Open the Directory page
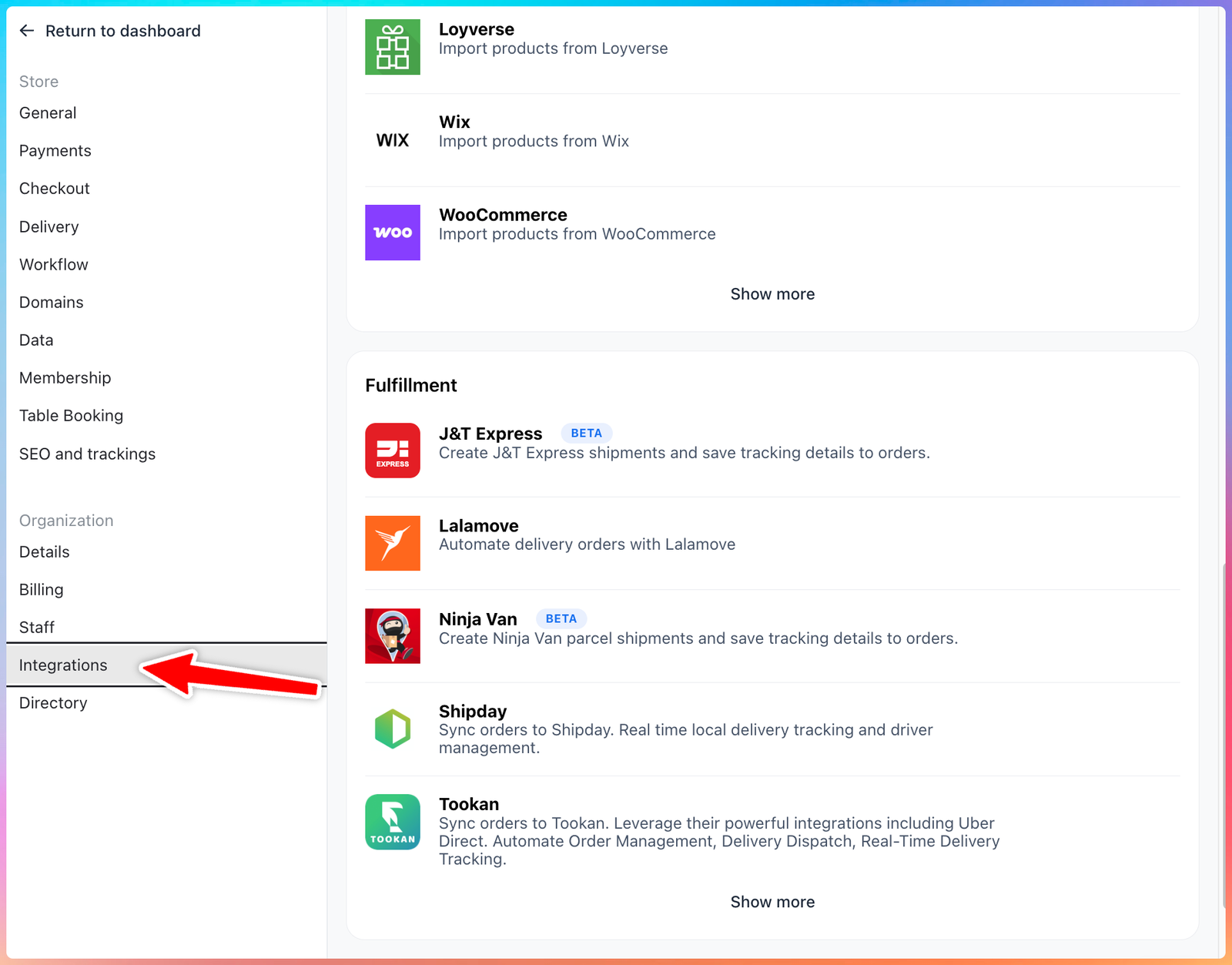The width and height of the screenshot is (1232, 965). click(x=53, y=703)
